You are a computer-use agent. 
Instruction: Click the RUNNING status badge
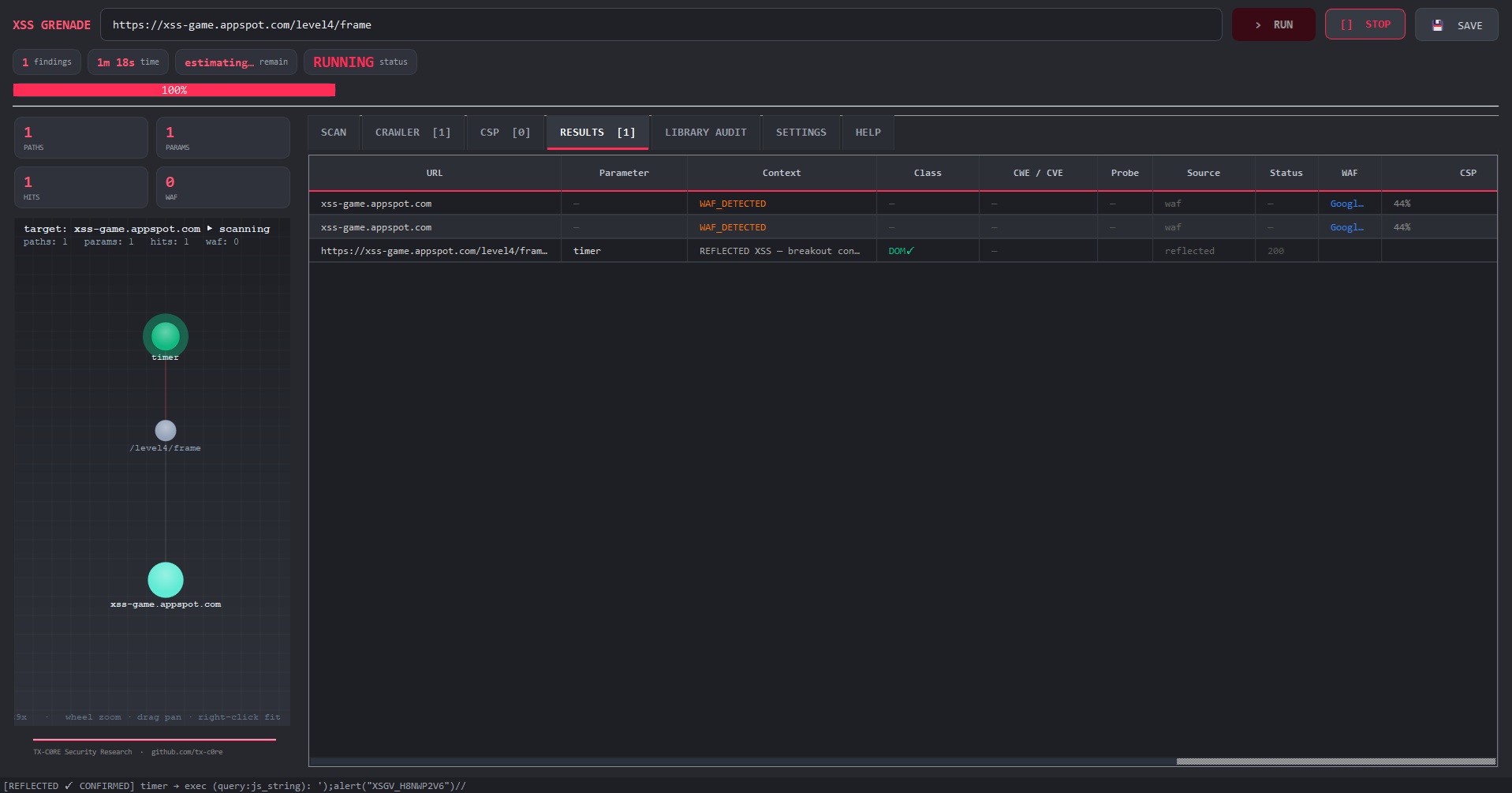(360, 62)
